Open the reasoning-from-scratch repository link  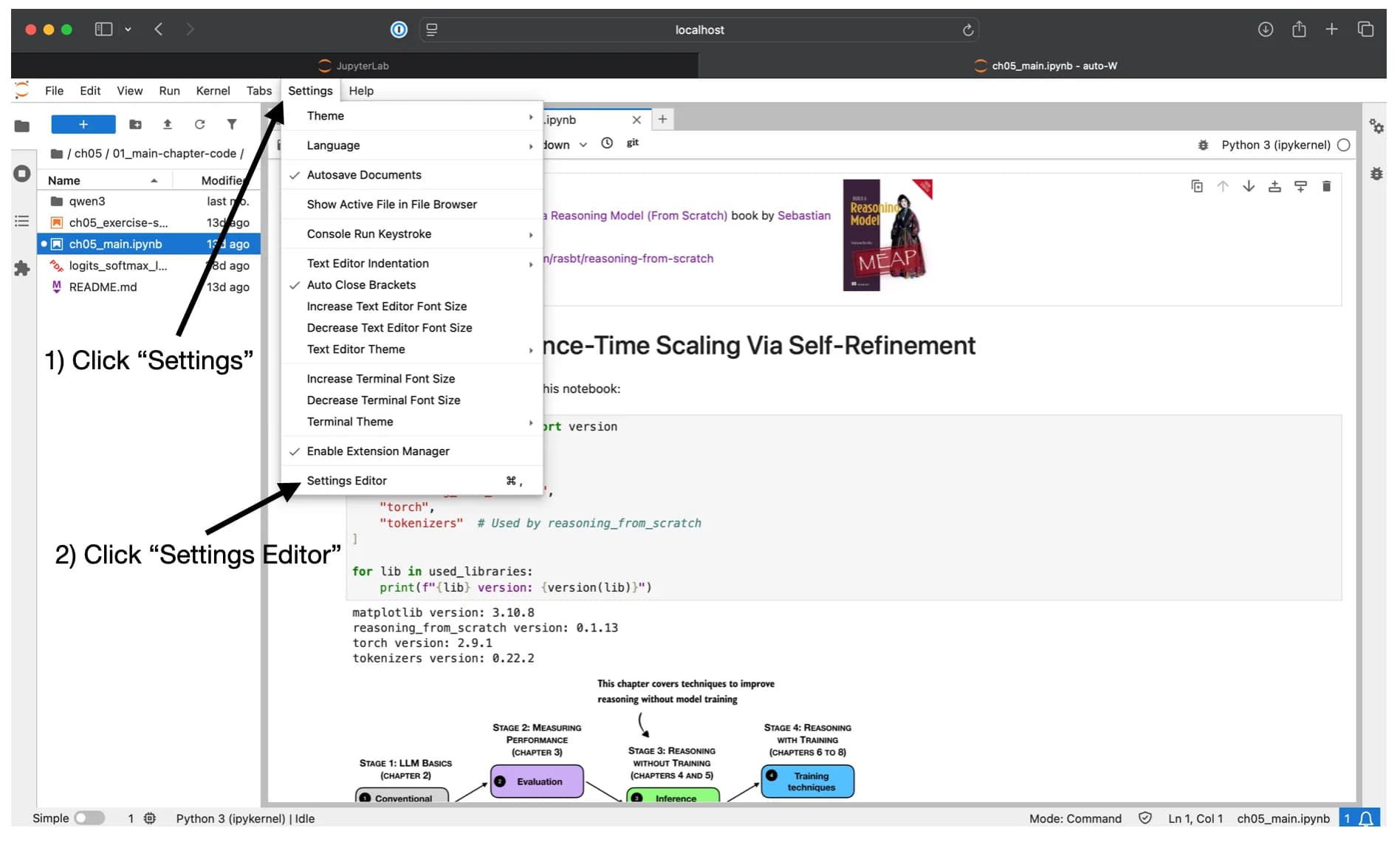coord(628,259)
